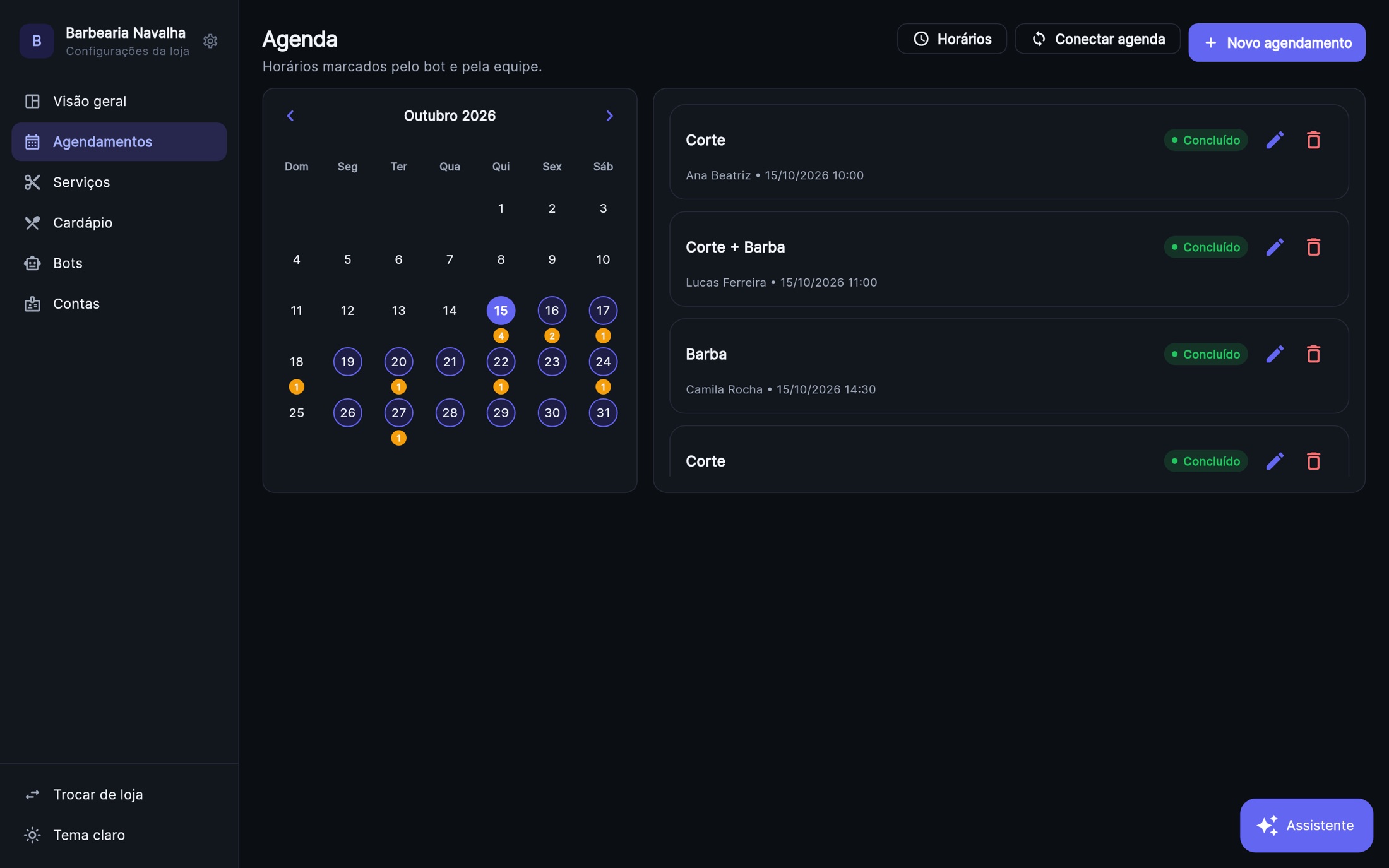Viewport: 1389px width, 868px height.
Task: Open Cardápio in sidebar
Action: coord(119,222)
